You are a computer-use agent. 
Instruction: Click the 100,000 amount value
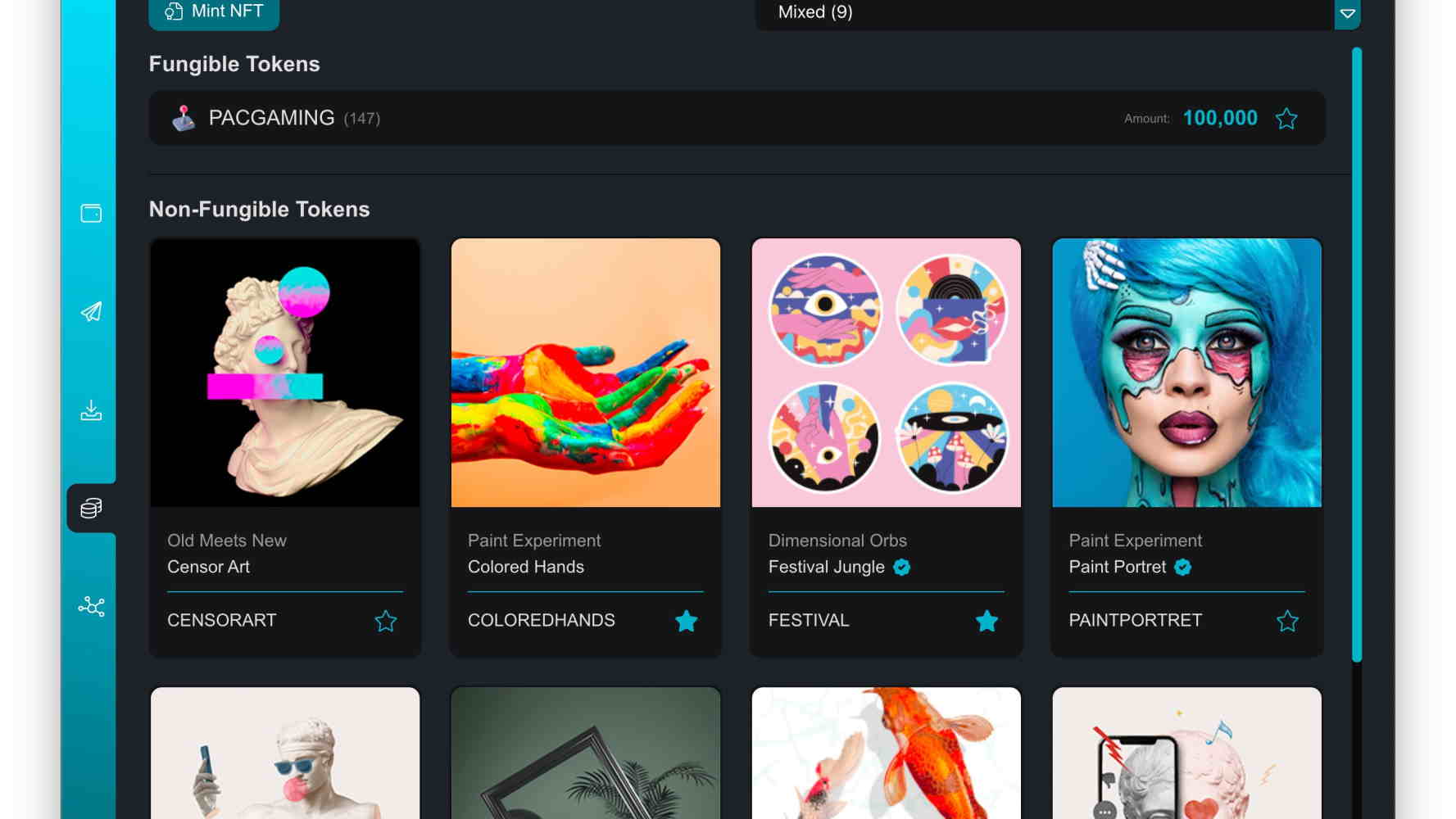point(1220,118)
